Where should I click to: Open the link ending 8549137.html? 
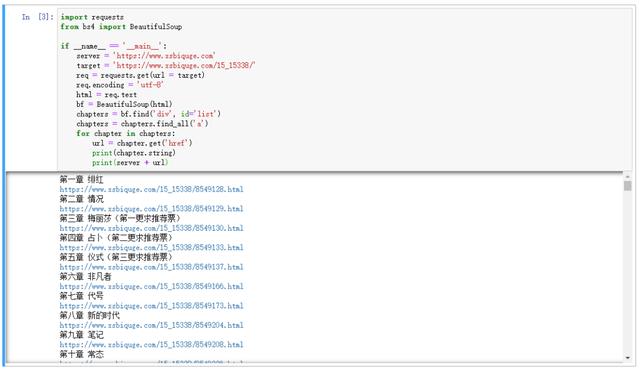click(151, 267)
